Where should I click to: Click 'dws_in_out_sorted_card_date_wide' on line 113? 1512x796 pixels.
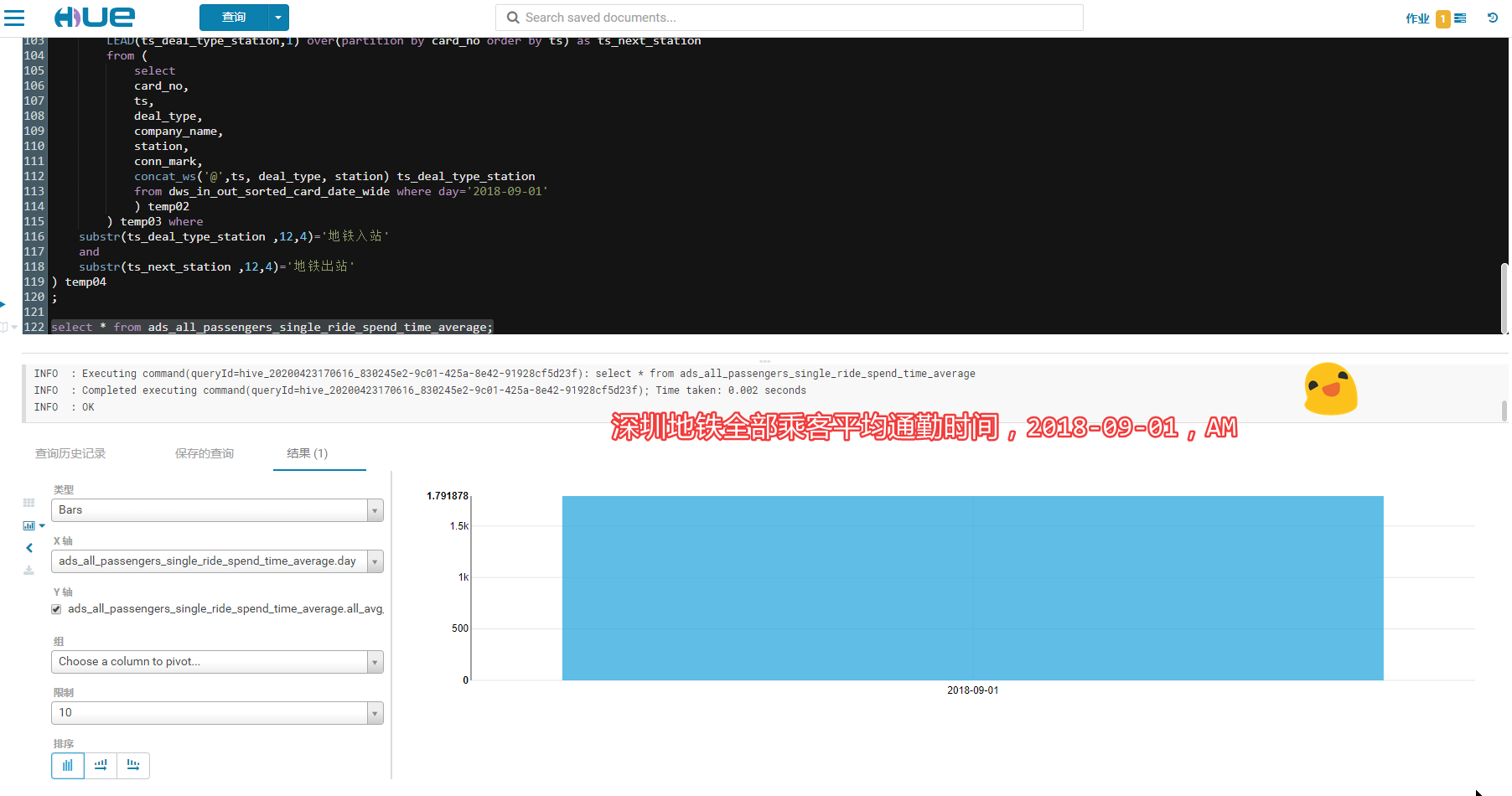tap(279, 192)
